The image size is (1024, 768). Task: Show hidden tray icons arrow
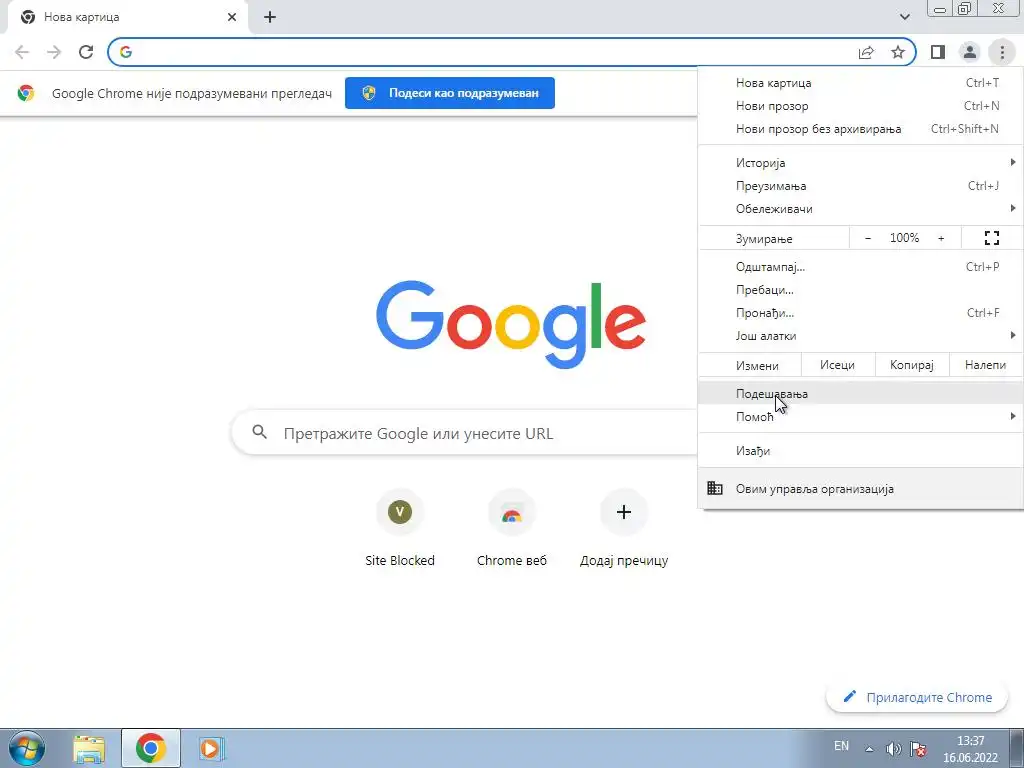click(x=869, y=749)
